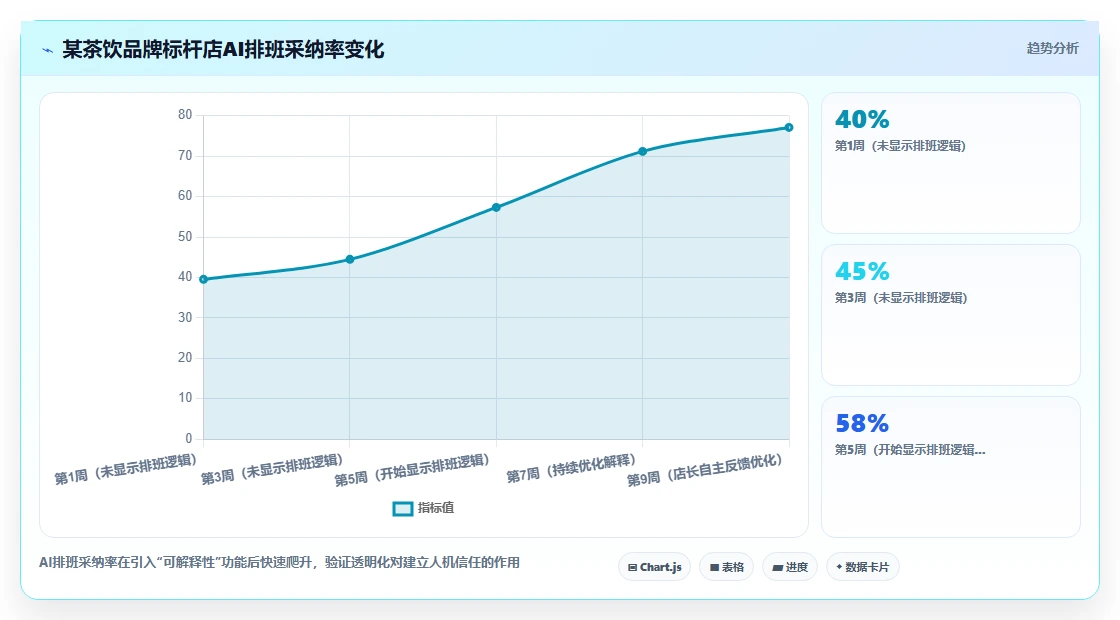Click the 第9周（店长自主反馈优化）axis label
The image size is (1120, 620).
point(705,470)
